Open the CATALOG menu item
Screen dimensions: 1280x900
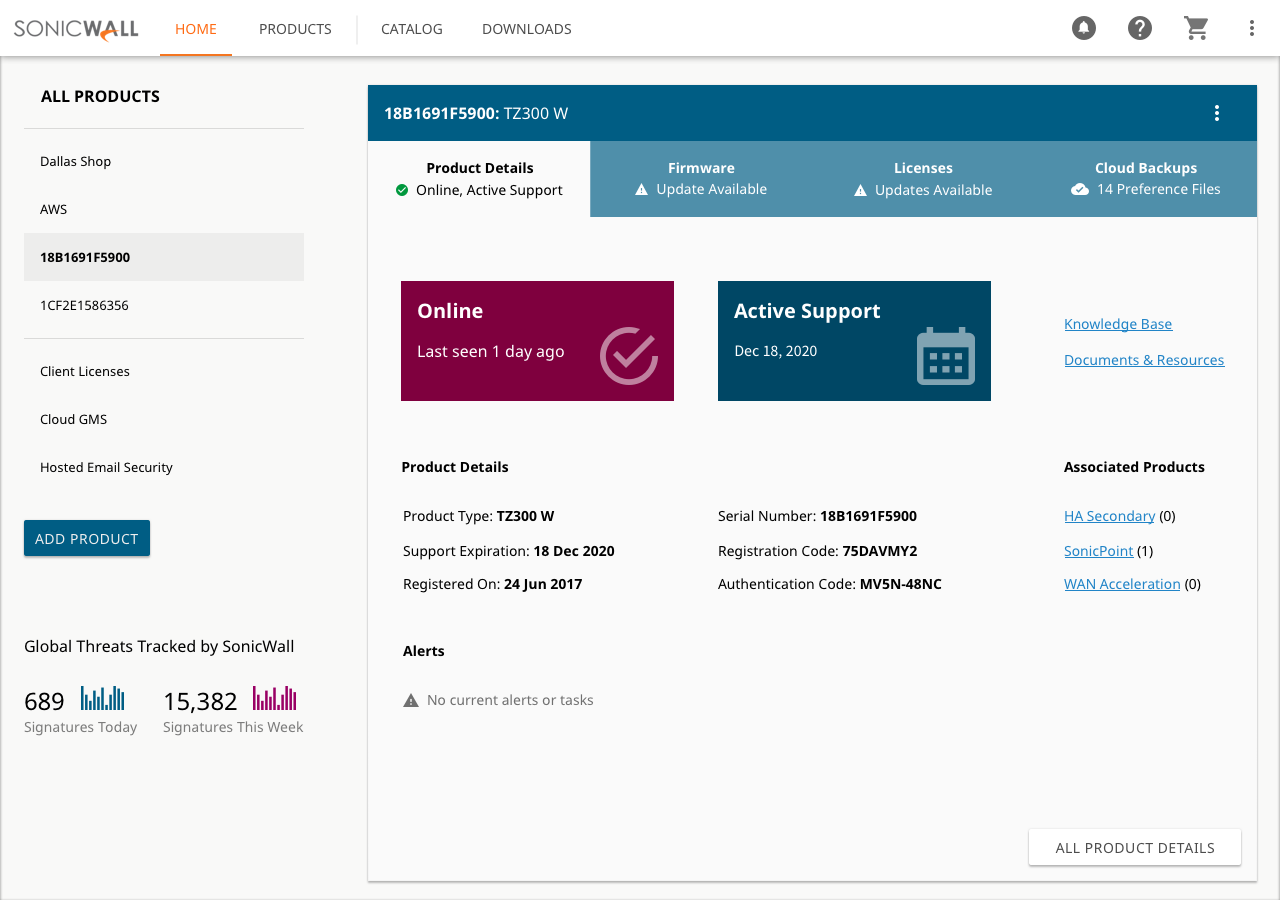[x=412, y=29]
